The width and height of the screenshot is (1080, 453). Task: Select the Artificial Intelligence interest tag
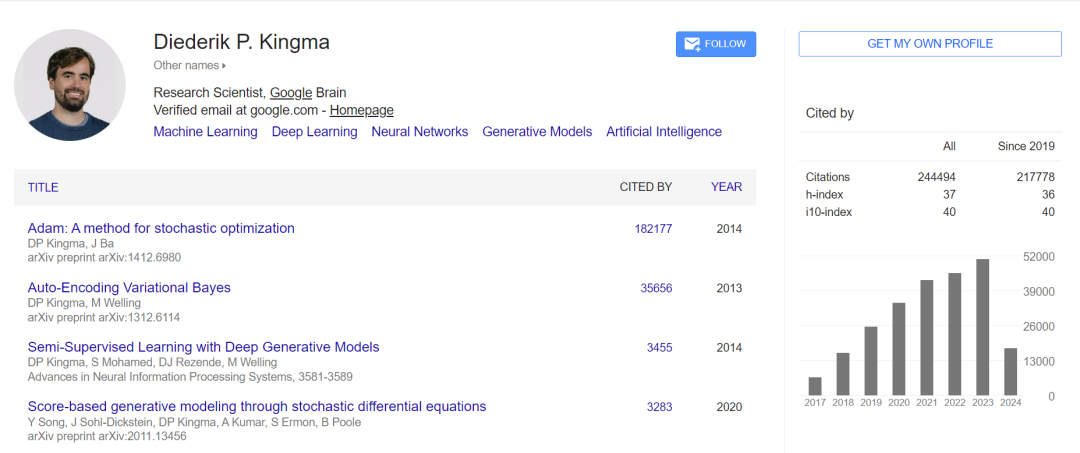[x=663, y=132]
